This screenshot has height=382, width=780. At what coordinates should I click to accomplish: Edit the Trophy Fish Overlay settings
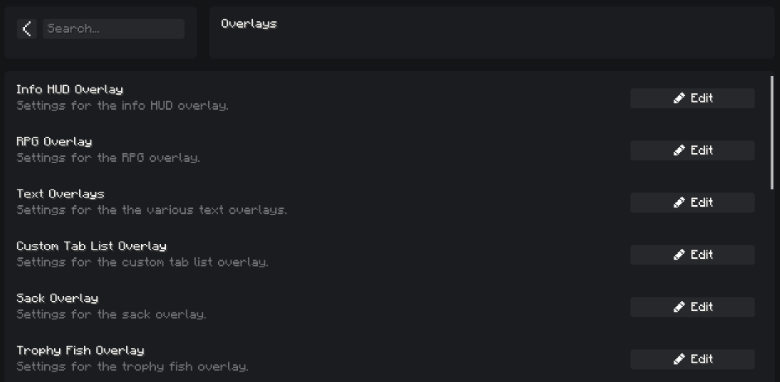point(692,359)
